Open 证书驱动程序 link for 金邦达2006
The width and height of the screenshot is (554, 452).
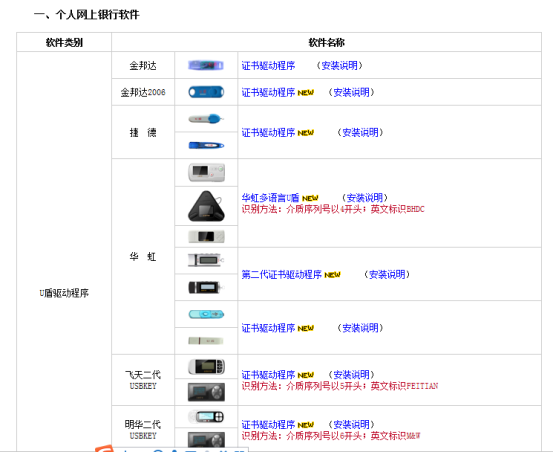(268, 93)
